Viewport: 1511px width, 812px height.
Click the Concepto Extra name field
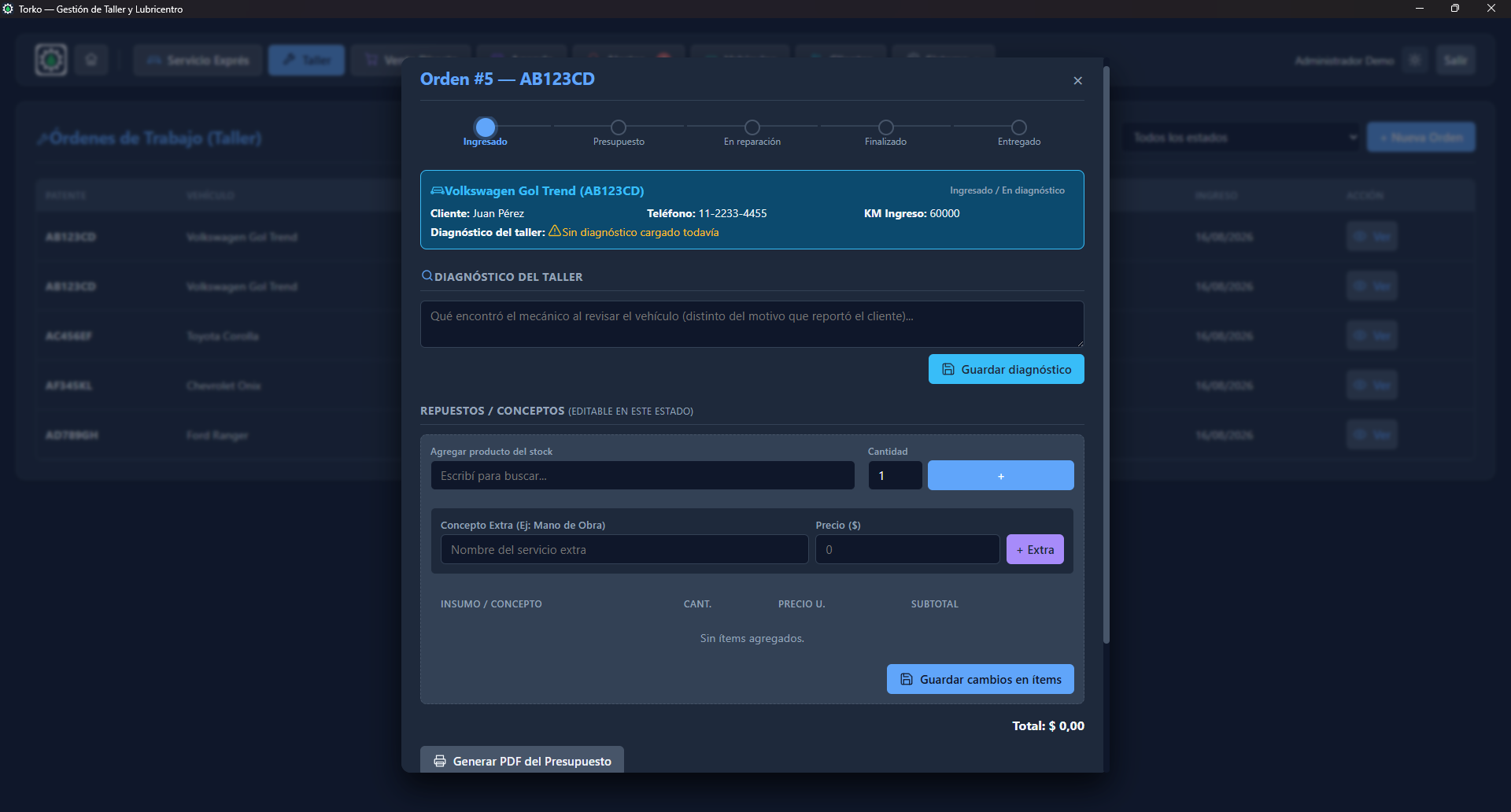point(625,549)
